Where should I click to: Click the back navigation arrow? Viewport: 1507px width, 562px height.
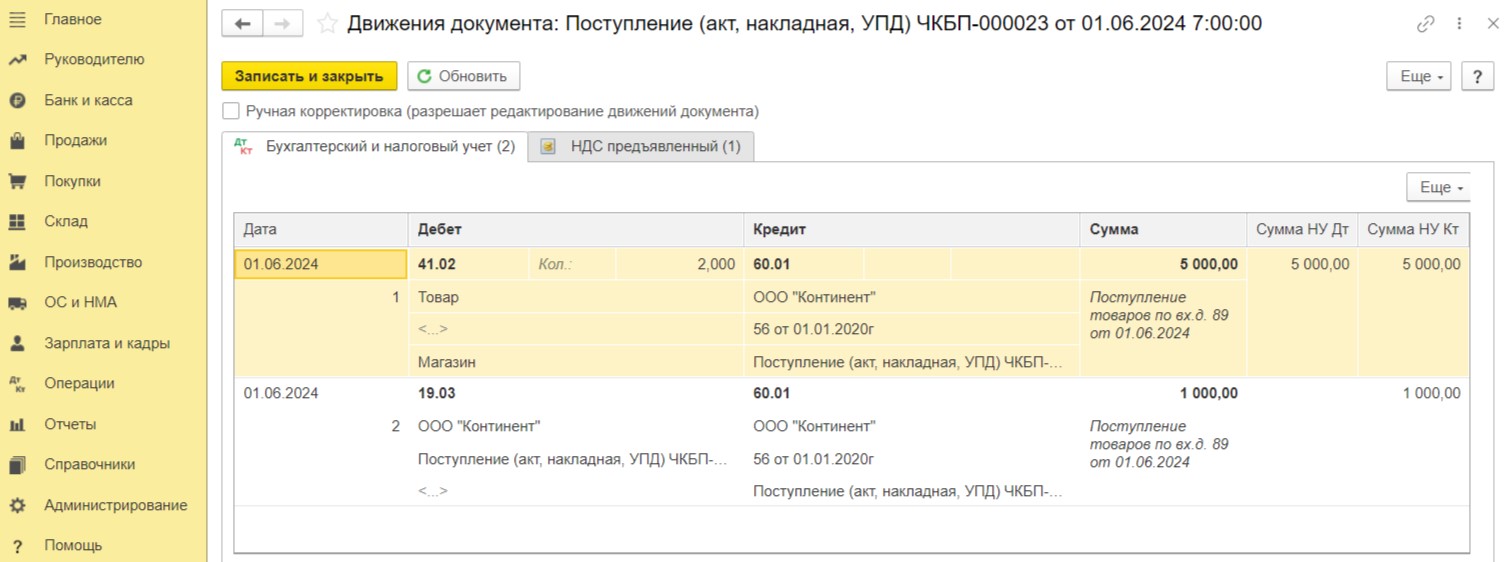coord(242,24)
